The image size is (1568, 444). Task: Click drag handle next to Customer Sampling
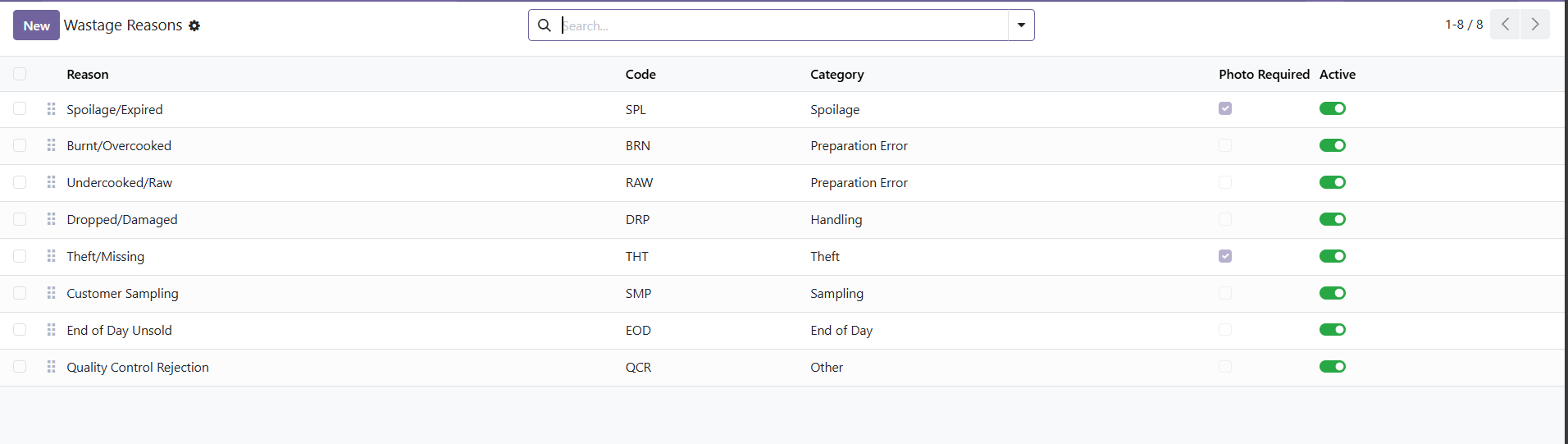[x=51, y=293]
